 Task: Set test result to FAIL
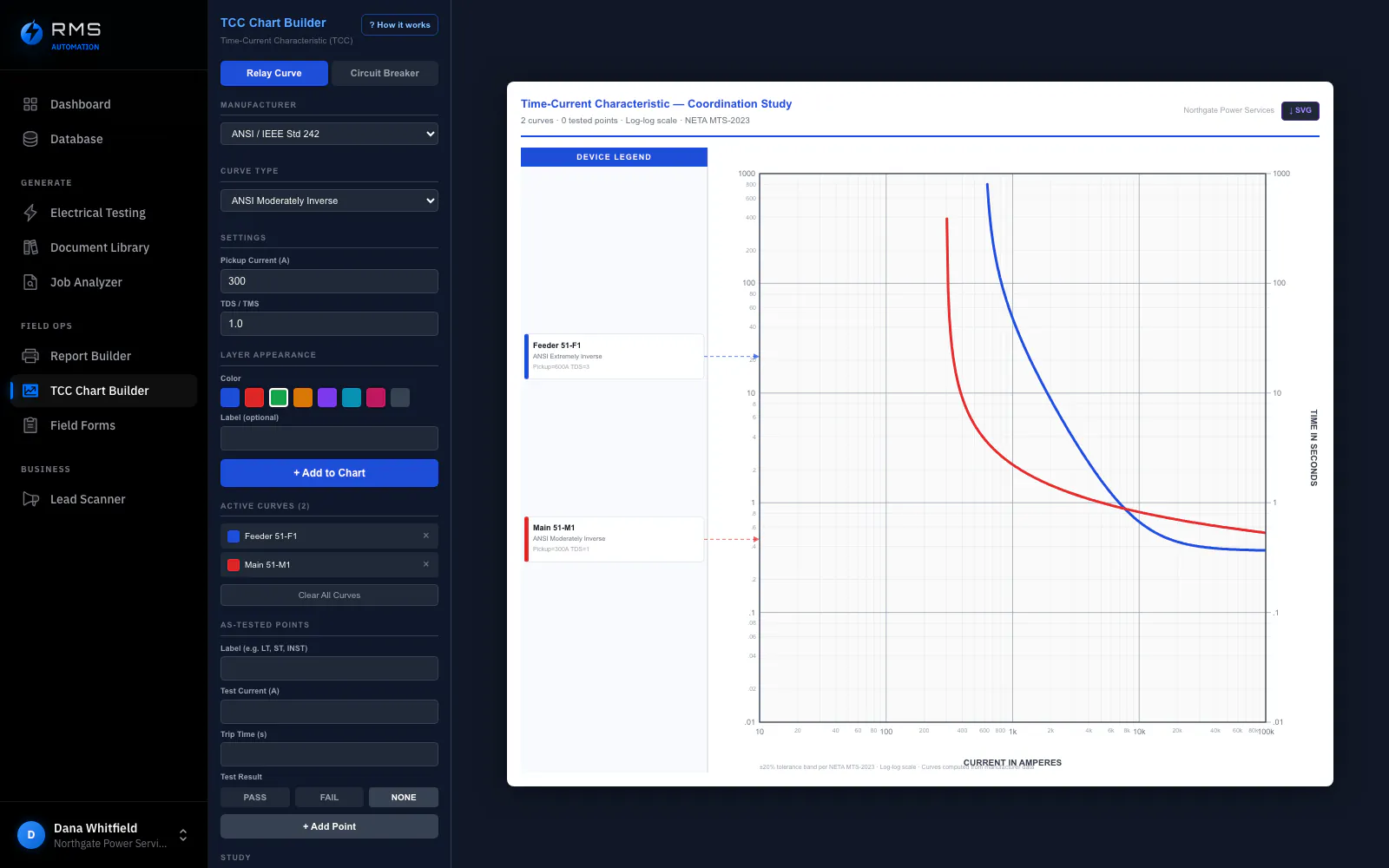(329, 797)
